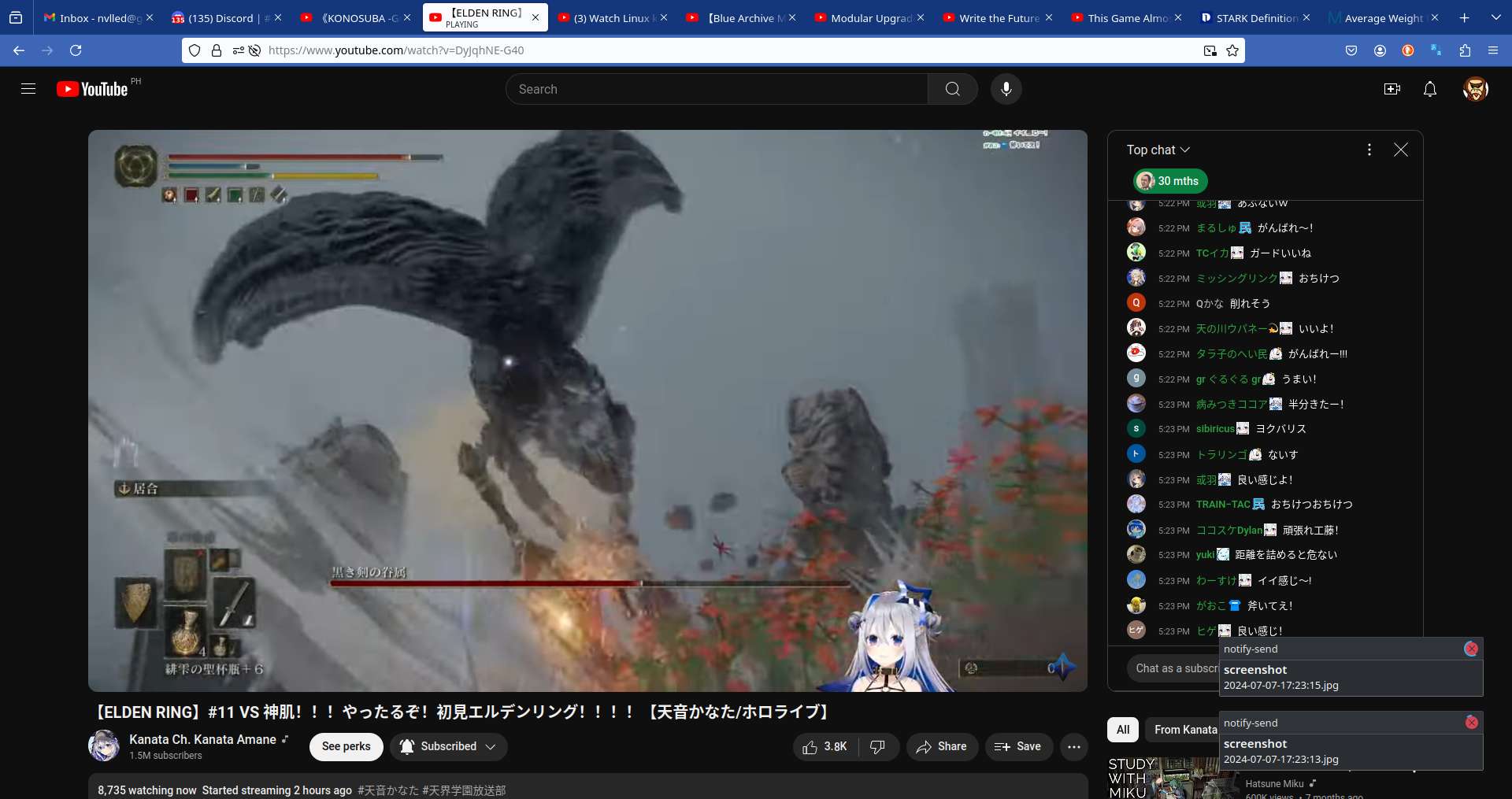
Task: Dislike the video with thumbs down
Action: (877, 746)
